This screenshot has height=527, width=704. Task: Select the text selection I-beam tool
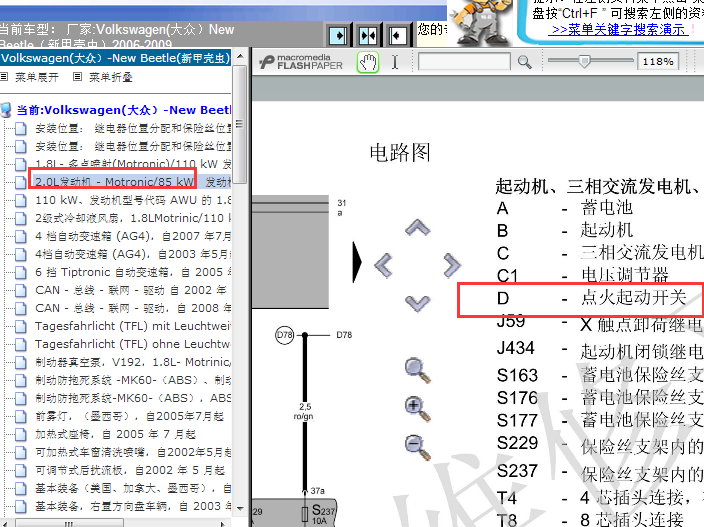click(x=395, y=62)
